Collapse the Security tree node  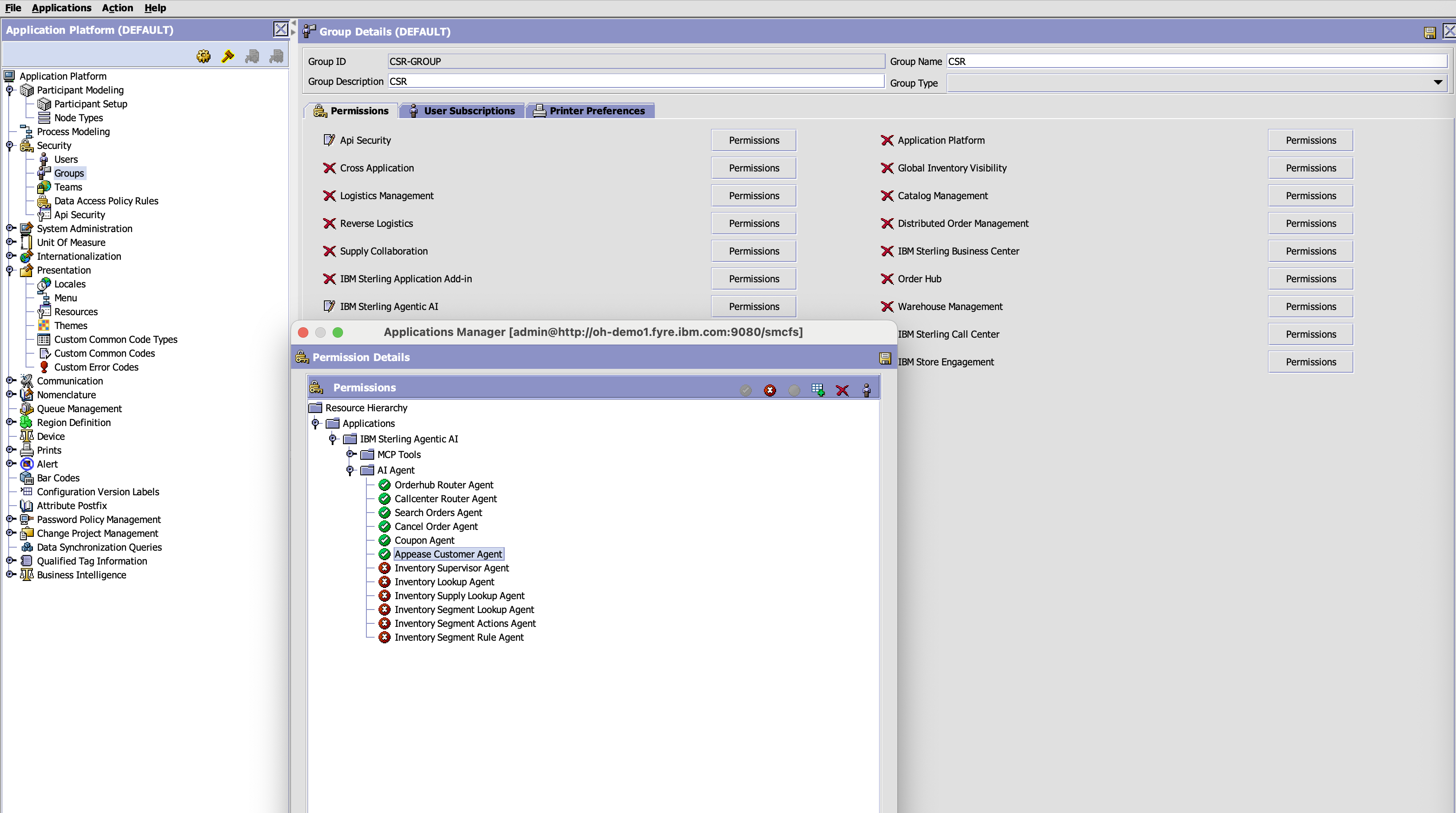10,145
